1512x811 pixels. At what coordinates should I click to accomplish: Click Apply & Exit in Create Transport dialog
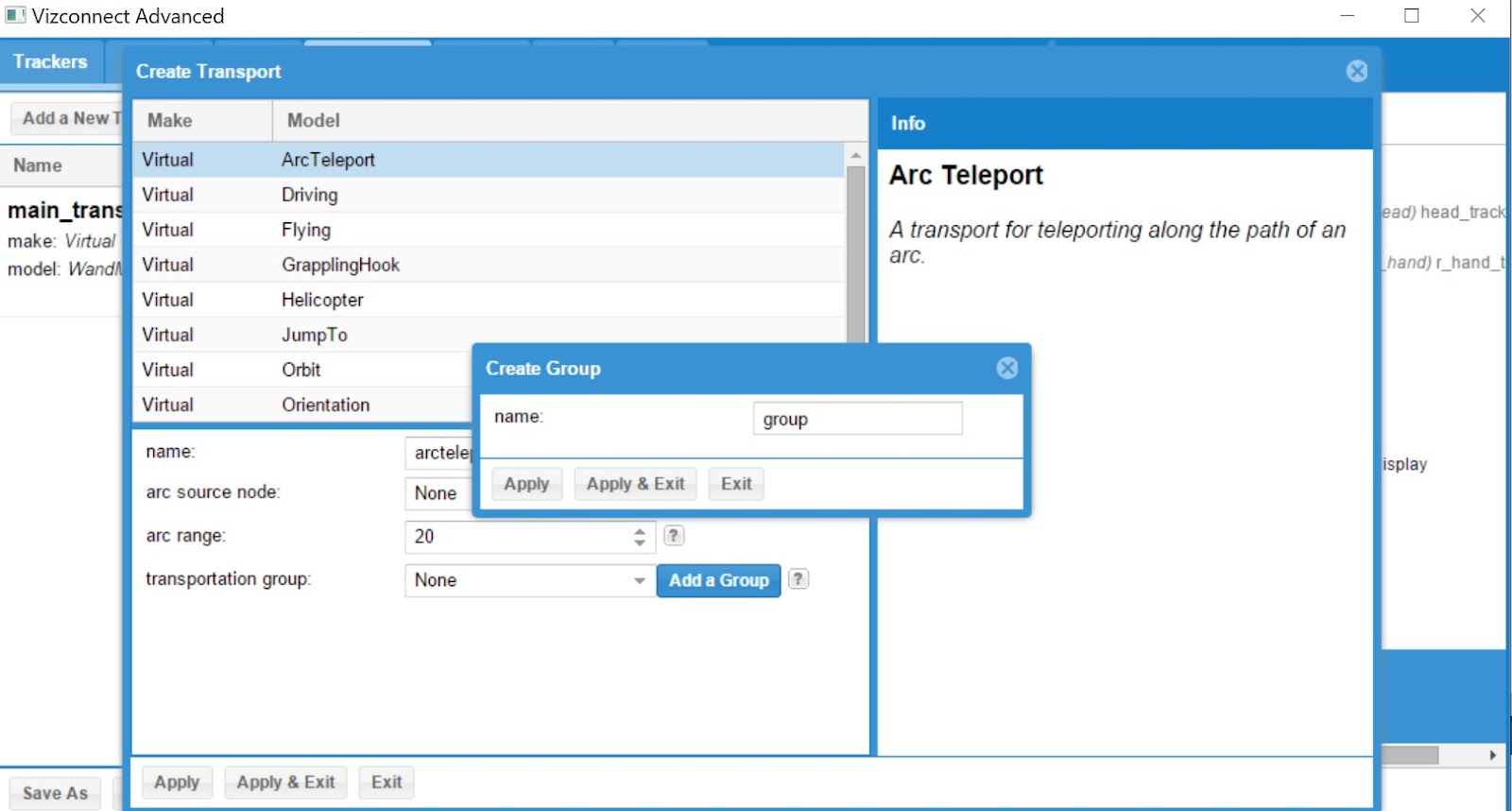(x=285, y=782)
